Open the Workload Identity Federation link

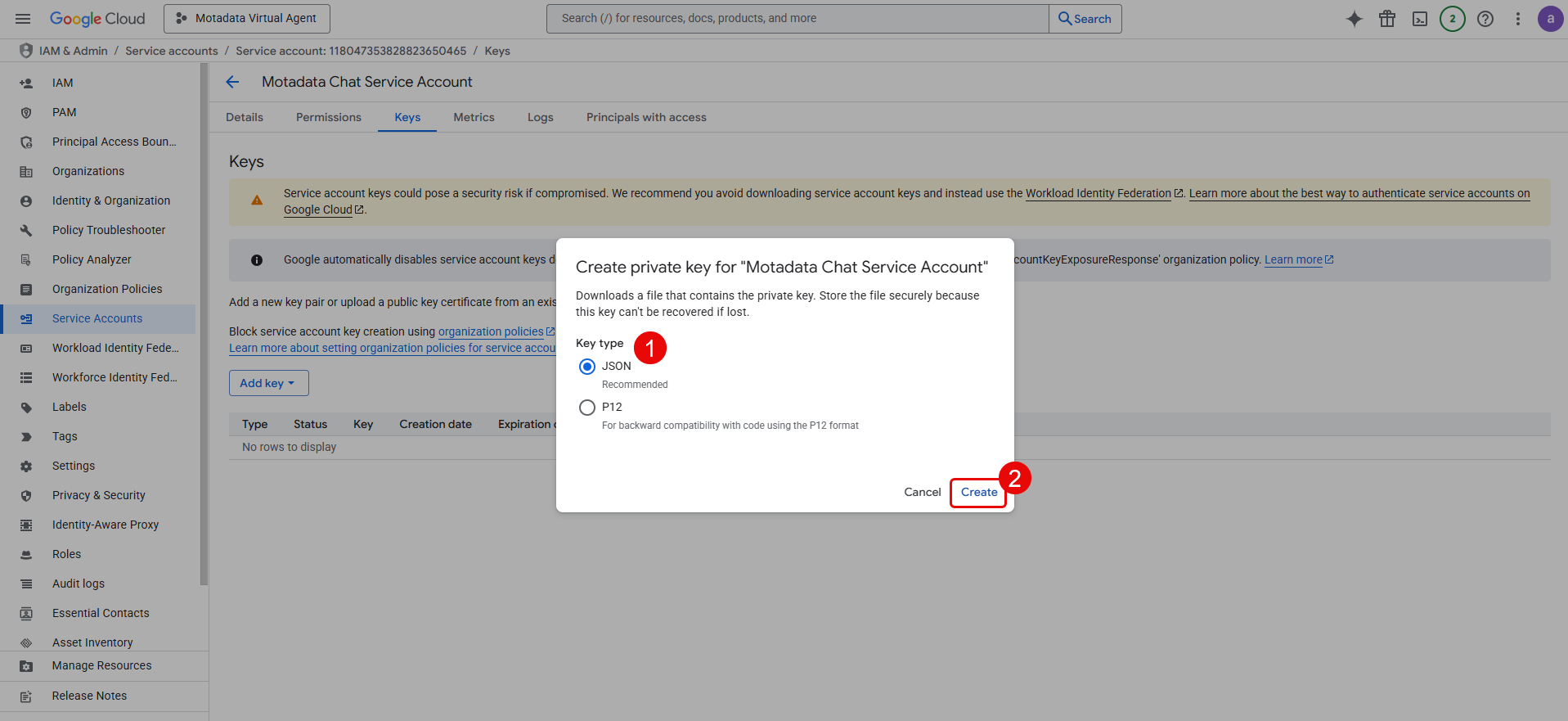(1098, 193)
